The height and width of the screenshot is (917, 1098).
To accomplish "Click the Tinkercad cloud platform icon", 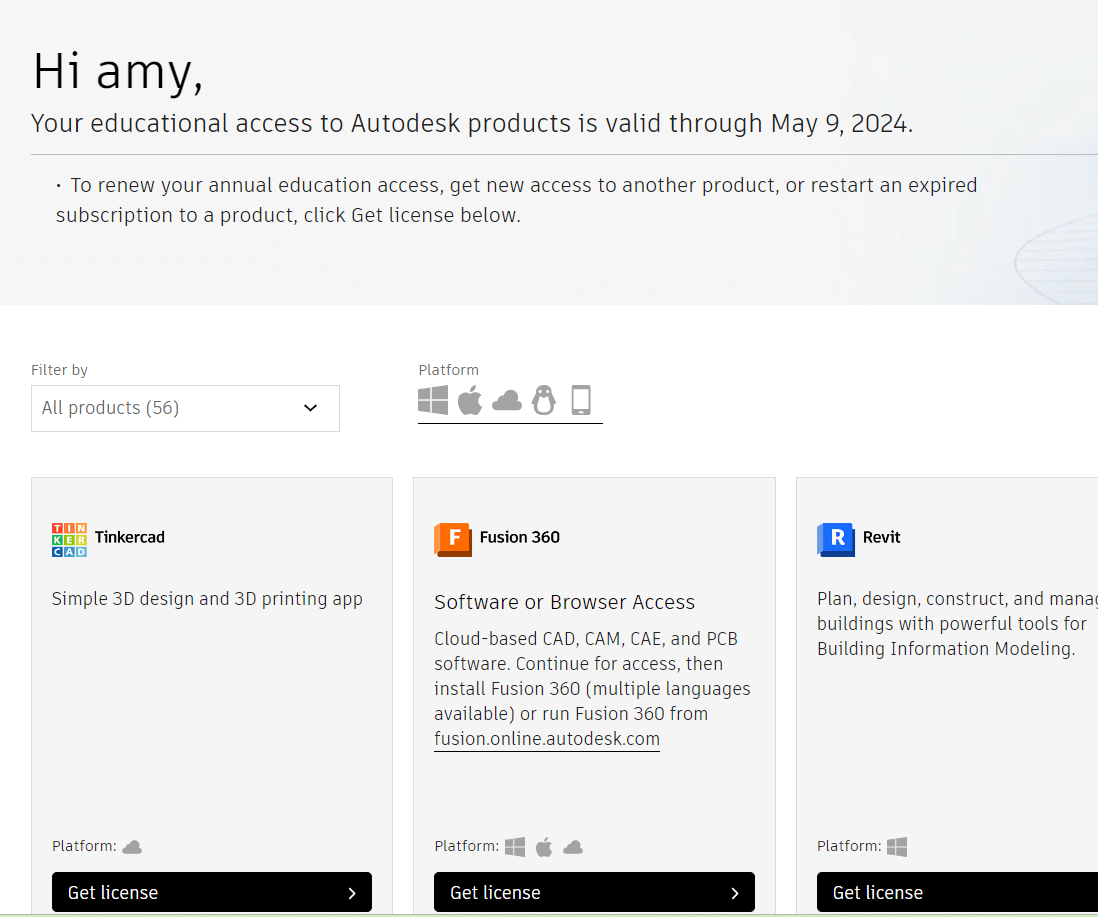I will click(x=132, y=847).
